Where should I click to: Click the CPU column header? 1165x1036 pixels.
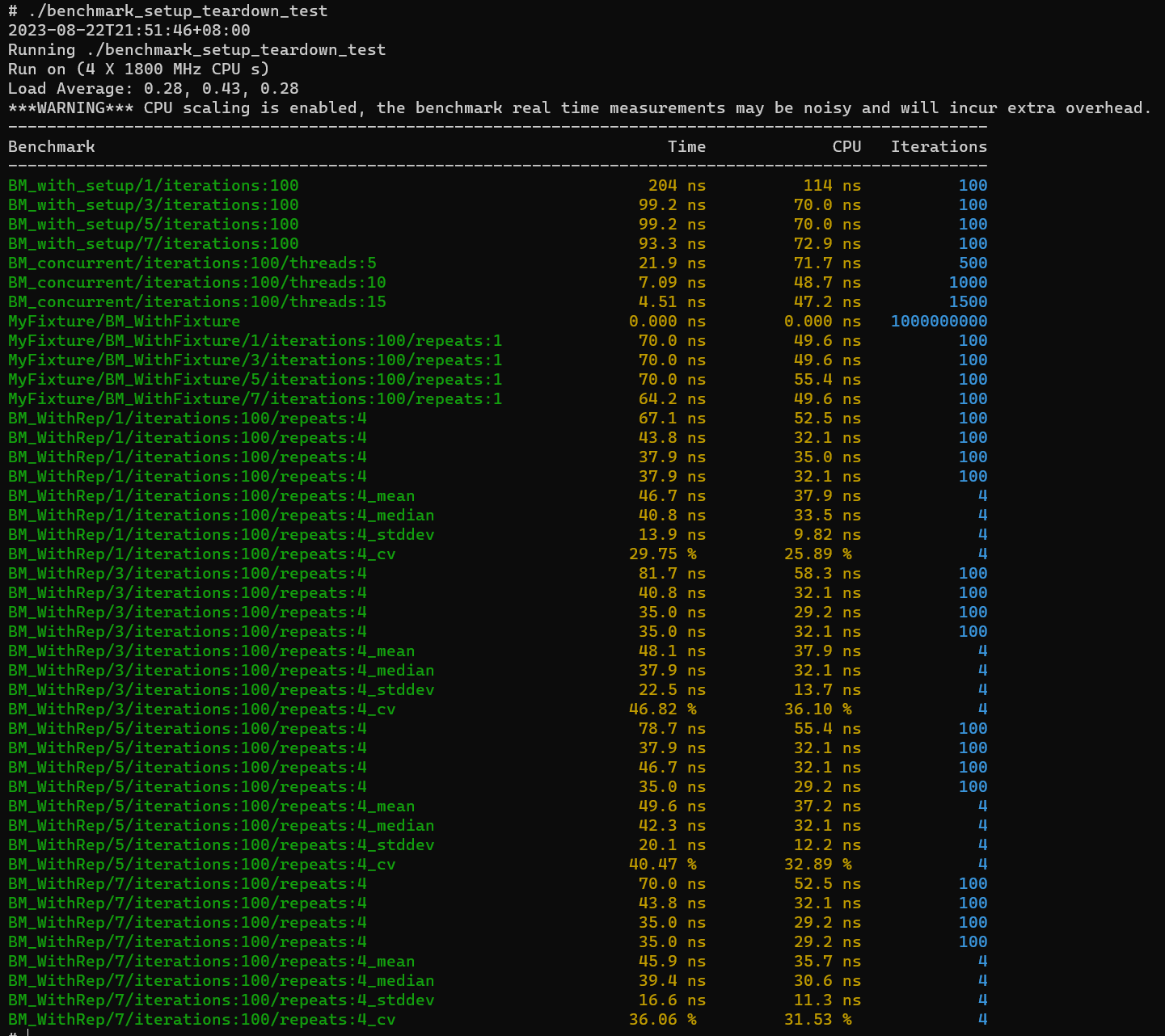coord(846,146)
